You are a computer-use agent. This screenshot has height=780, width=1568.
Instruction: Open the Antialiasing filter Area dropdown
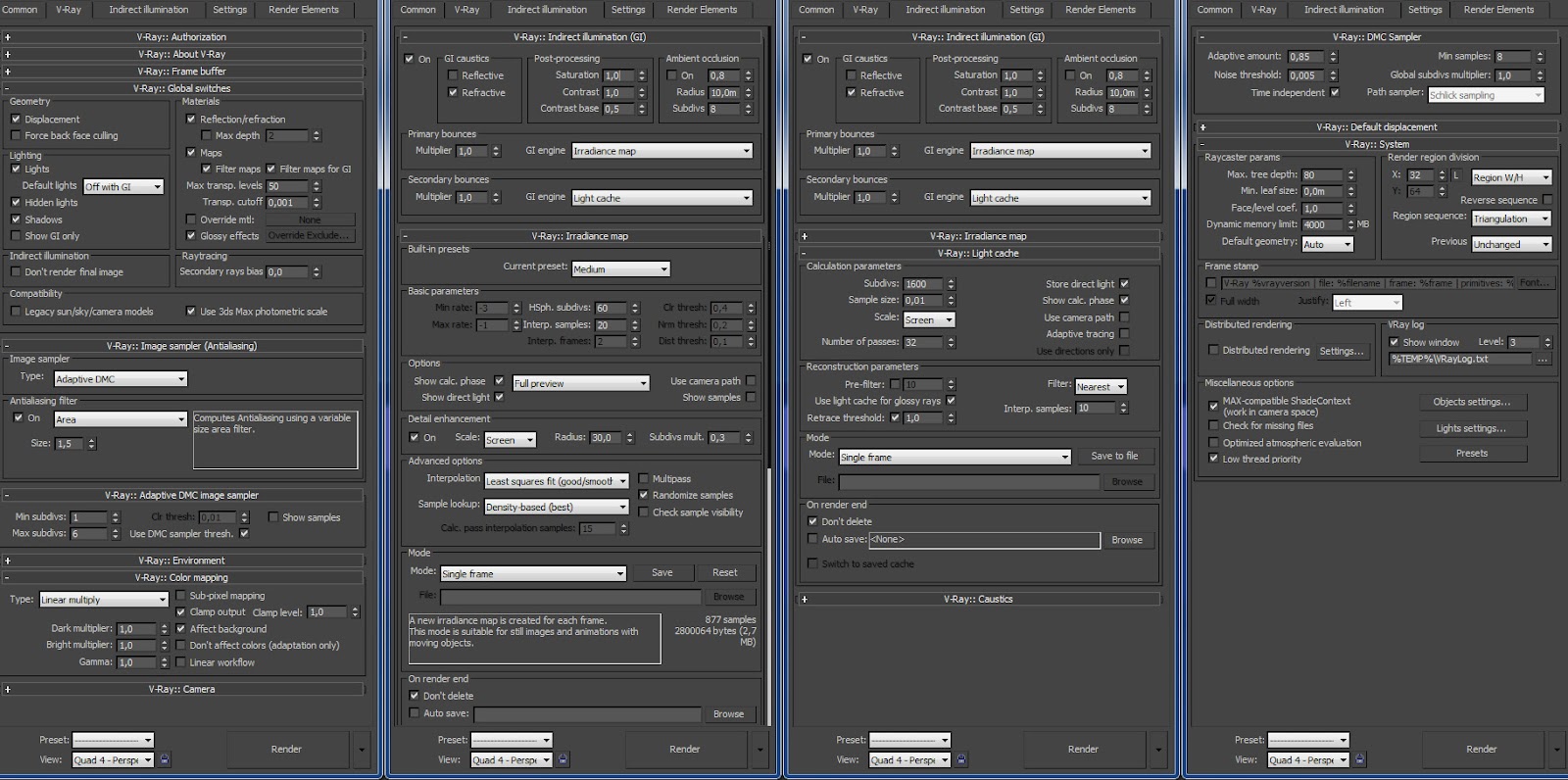click(121, 418)
